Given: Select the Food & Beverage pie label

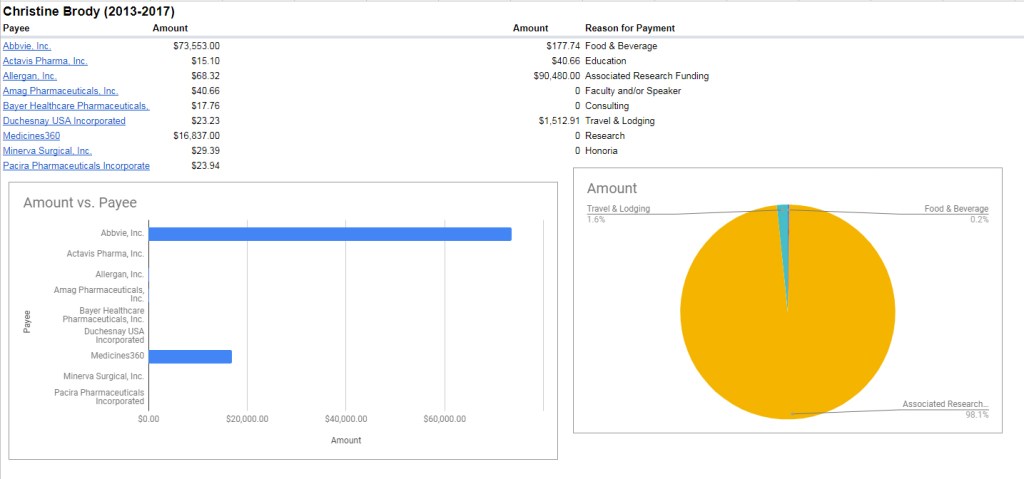Looking at the screenshot, I should pos(957,209).
